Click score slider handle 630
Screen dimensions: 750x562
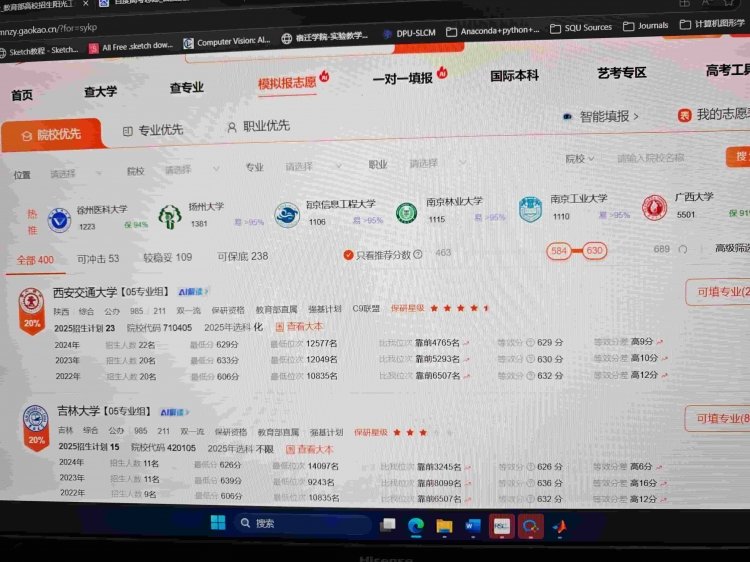(595, 250)
